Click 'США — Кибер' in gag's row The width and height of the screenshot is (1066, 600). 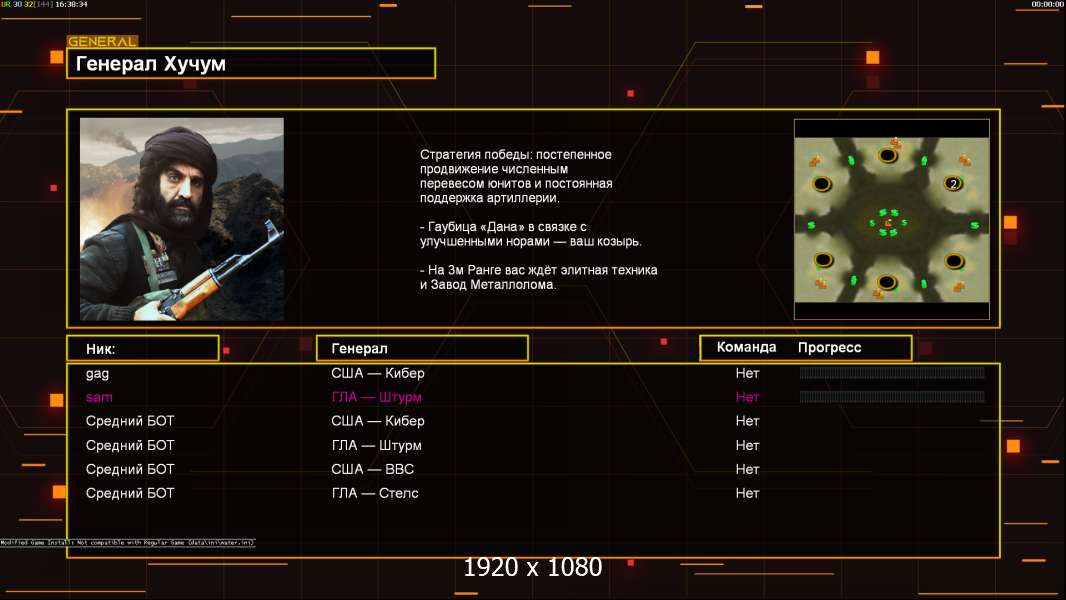tap(378, 373)
